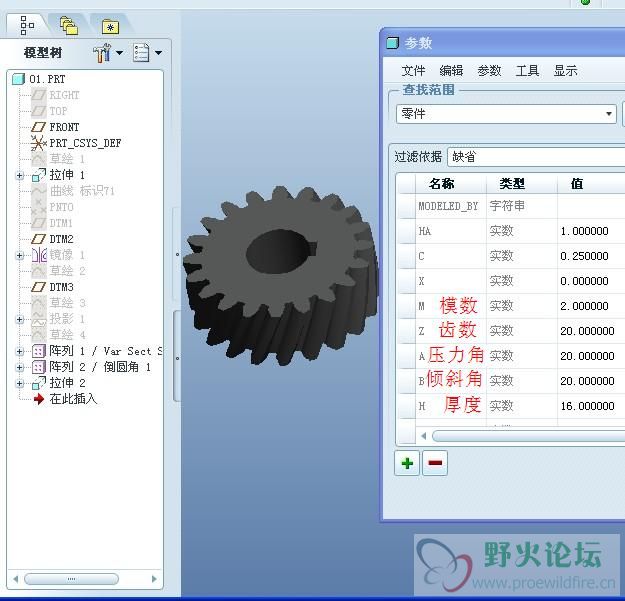
Task: Switch to the model tree navigator tab
Action: point(27,26)
